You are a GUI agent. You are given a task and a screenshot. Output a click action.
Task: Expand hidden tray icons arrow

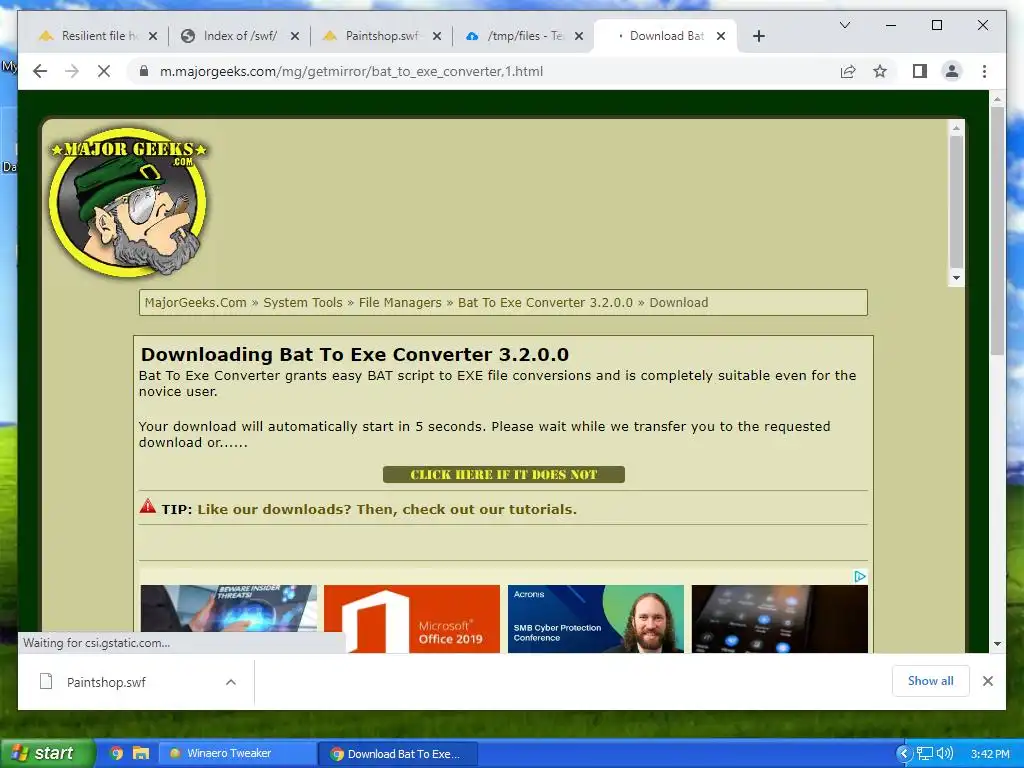point(903,754)
